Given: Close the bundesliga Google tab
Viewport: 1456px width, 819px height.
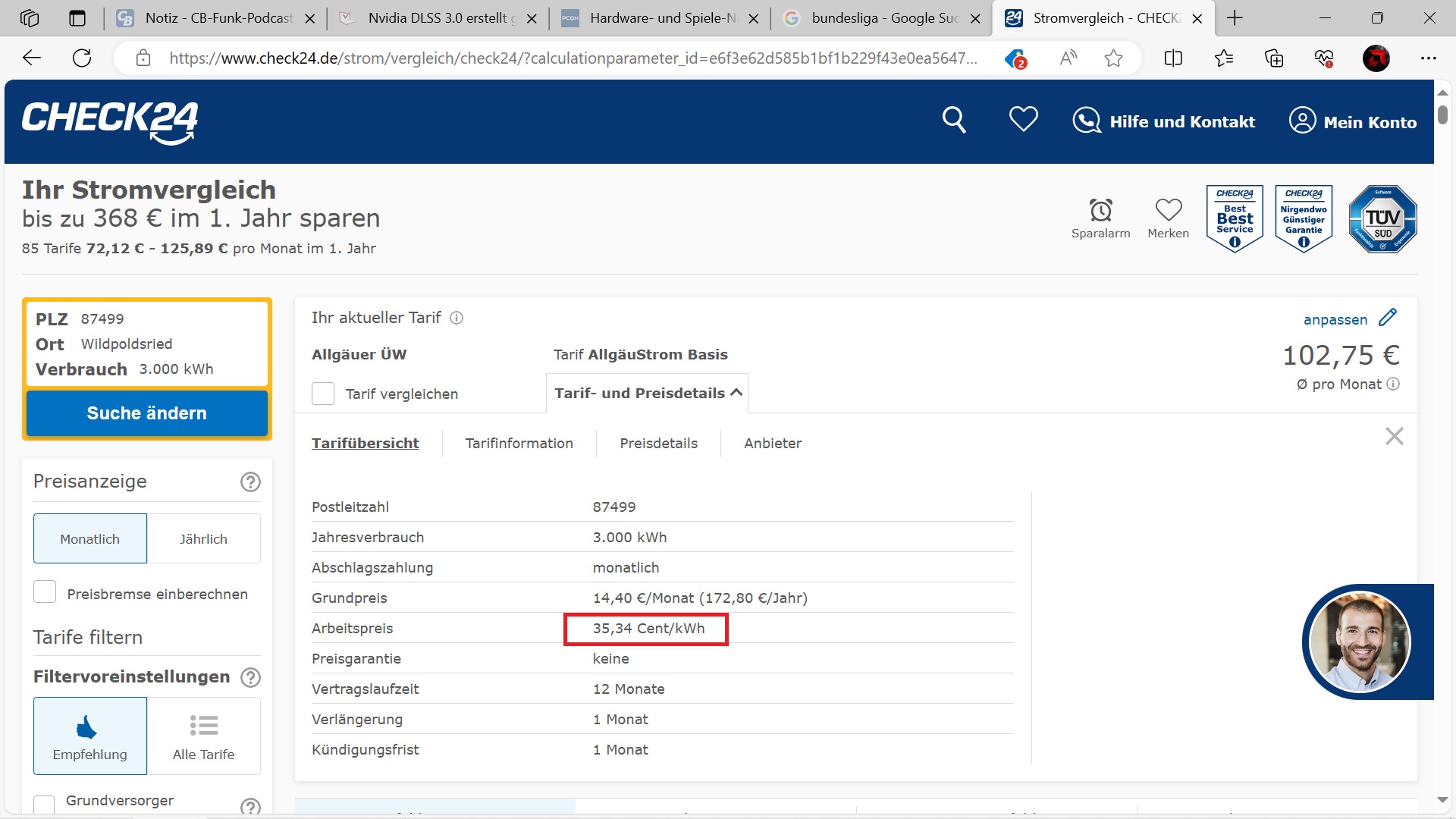Looking at the screenshot, I should click(975, 19).
